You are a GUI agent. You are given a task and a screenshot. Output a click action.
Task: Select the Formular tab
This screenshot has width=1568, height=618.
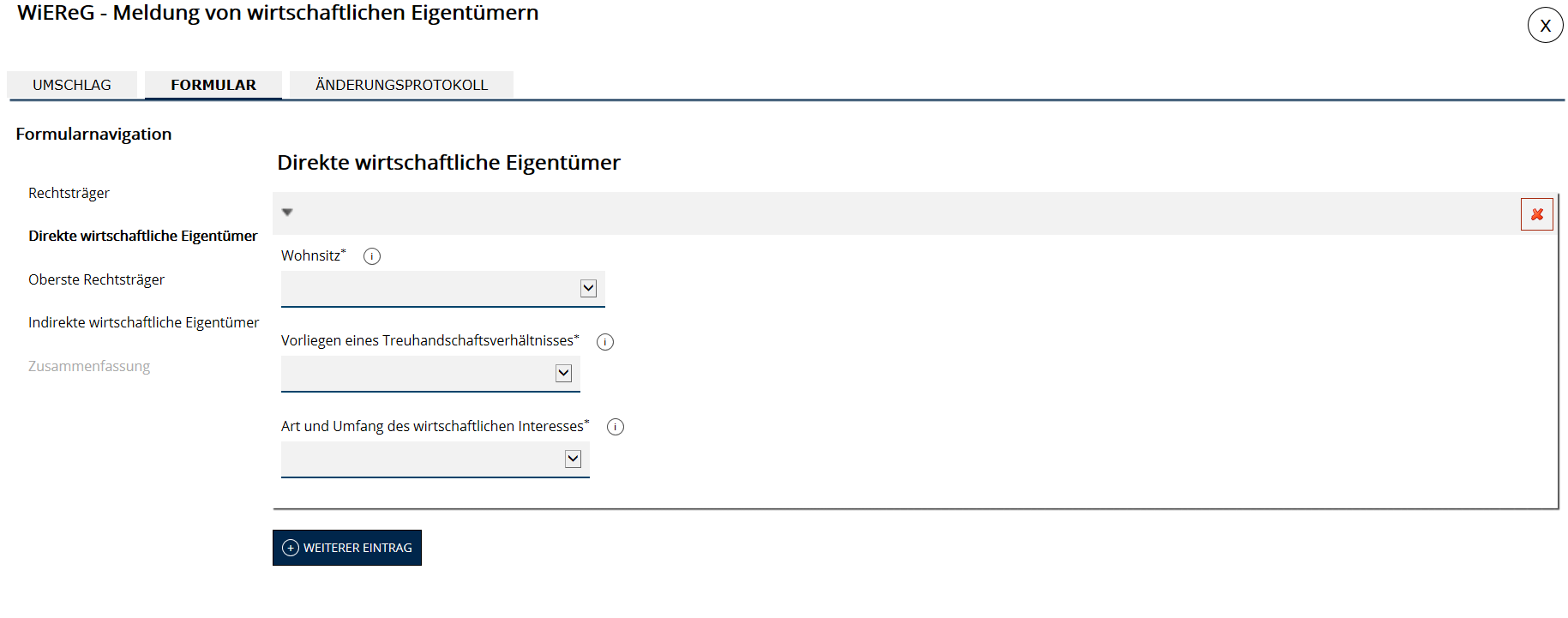pos(213,85)
